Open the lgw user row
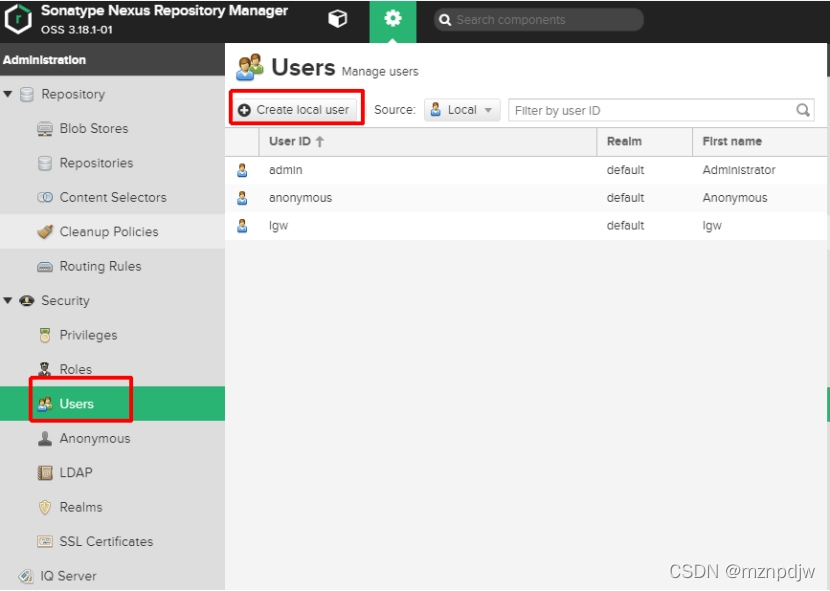Screen dimensions: 830x591 [x=526, y=226]
